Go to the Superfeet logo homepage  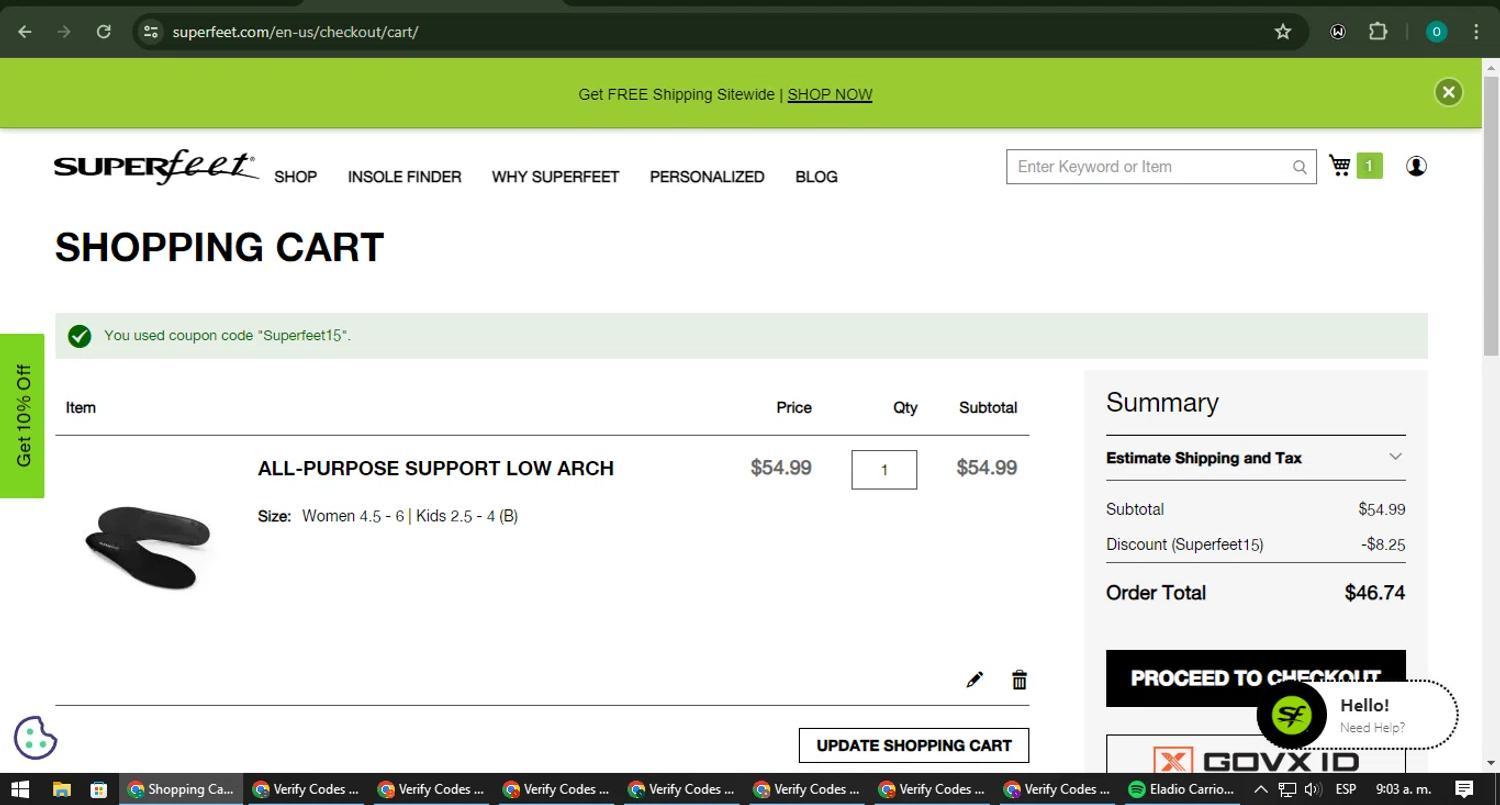(155, 166)
